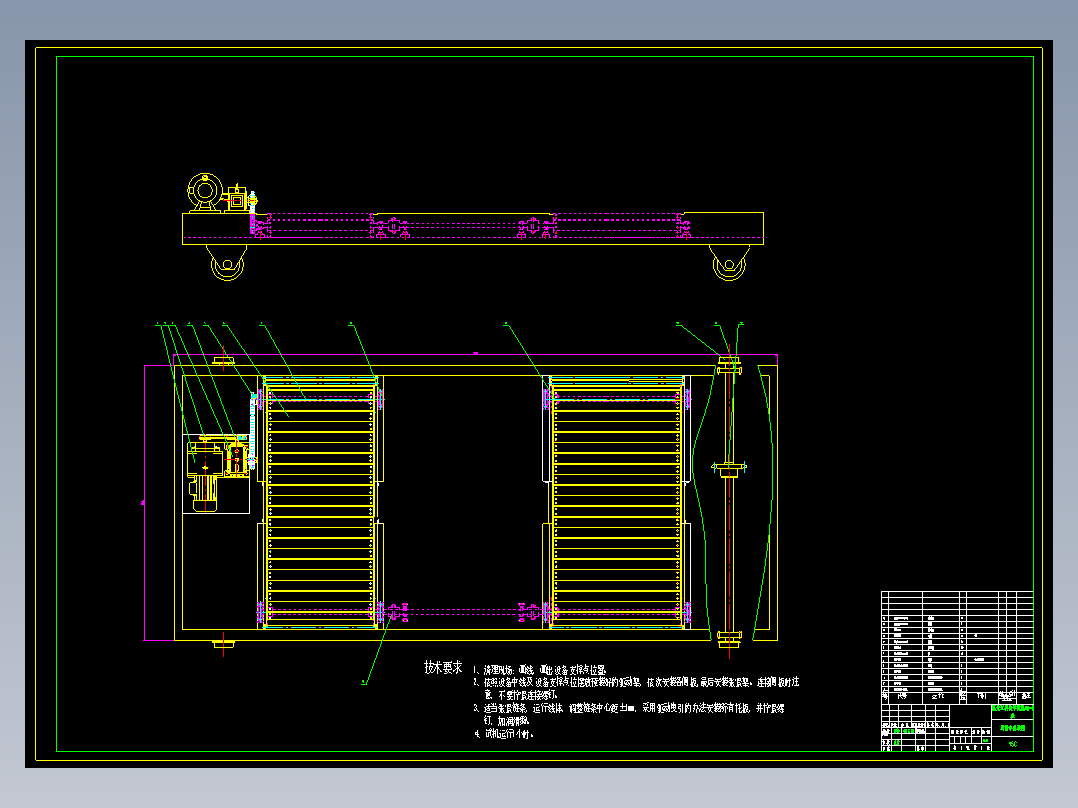The width and height of the screenshot is (1078, 808).
Task: Select the middle bearing on the right shaft
Action: tap(729, 470)
